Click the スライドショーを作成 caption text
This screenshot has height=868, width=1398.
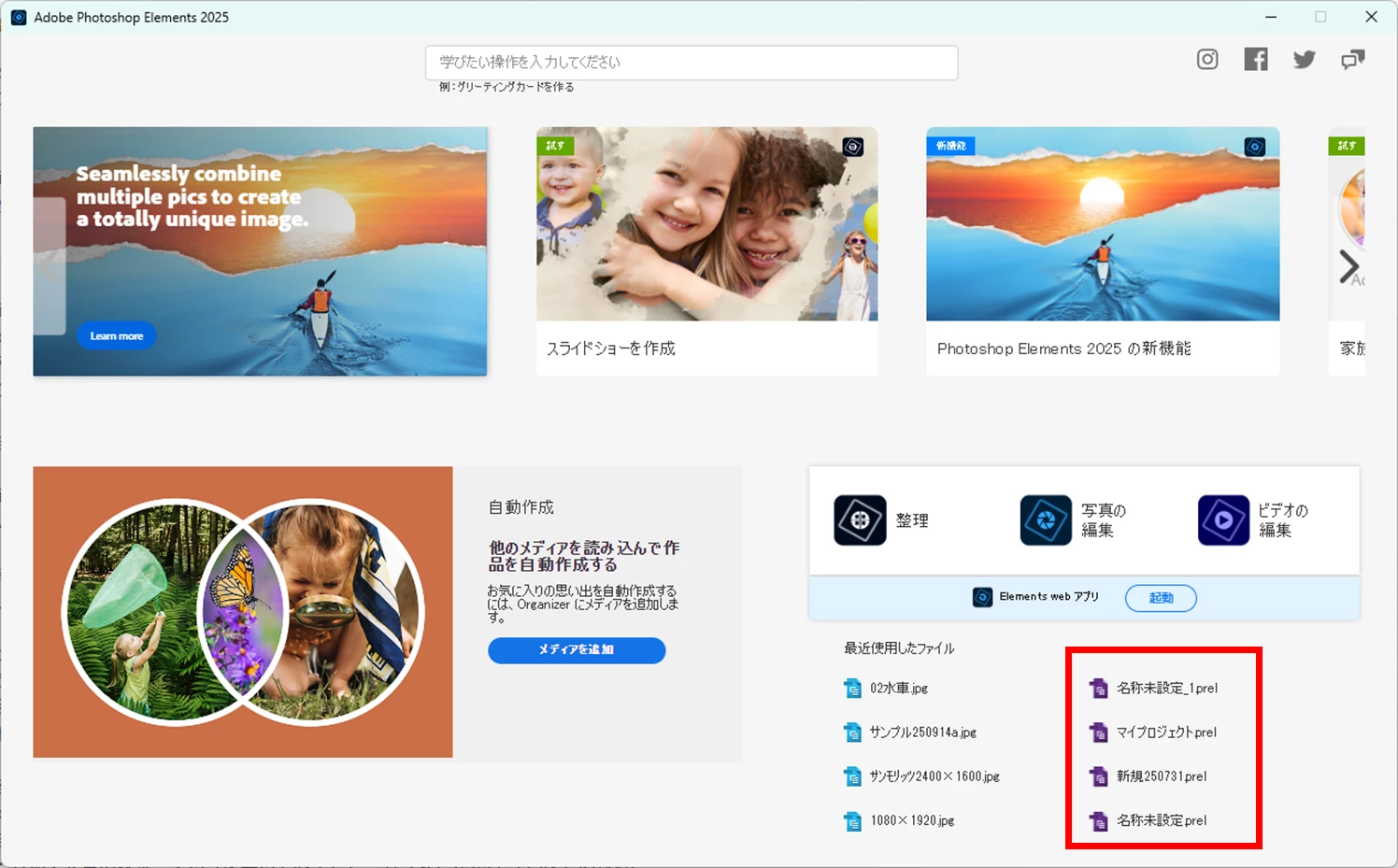[x=611, y=349]
